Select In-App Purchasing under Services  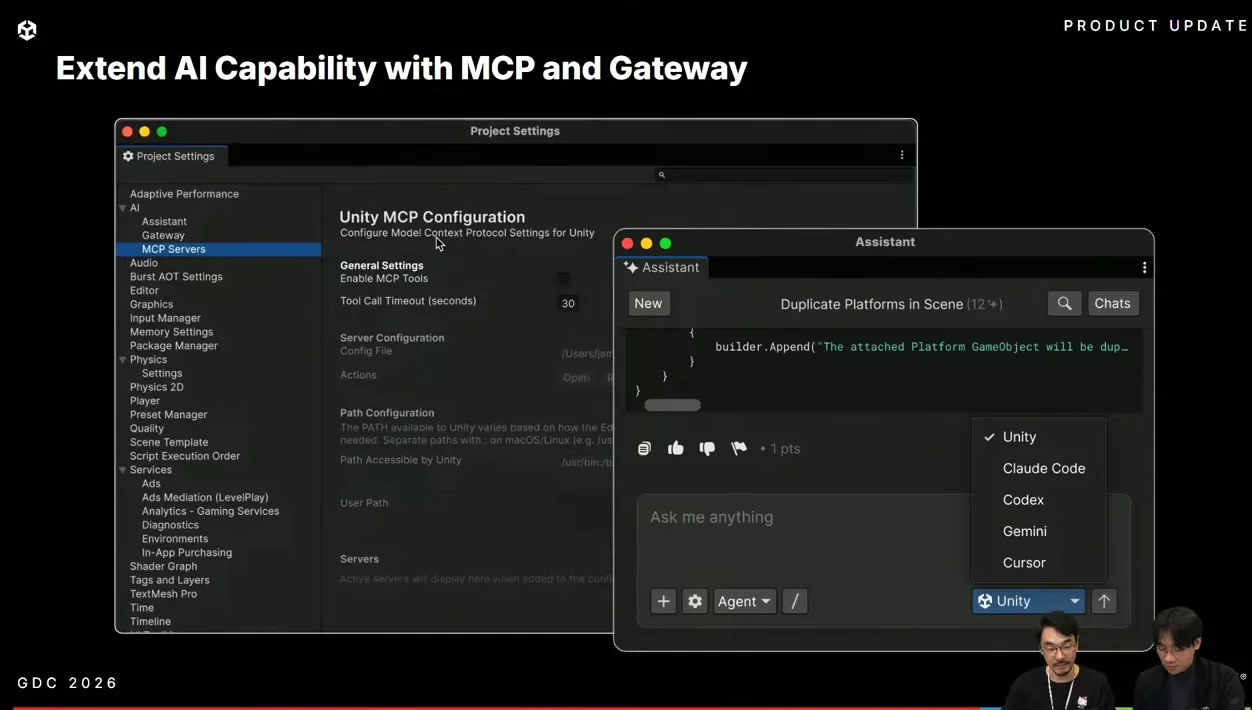click(x=187, y=553)
